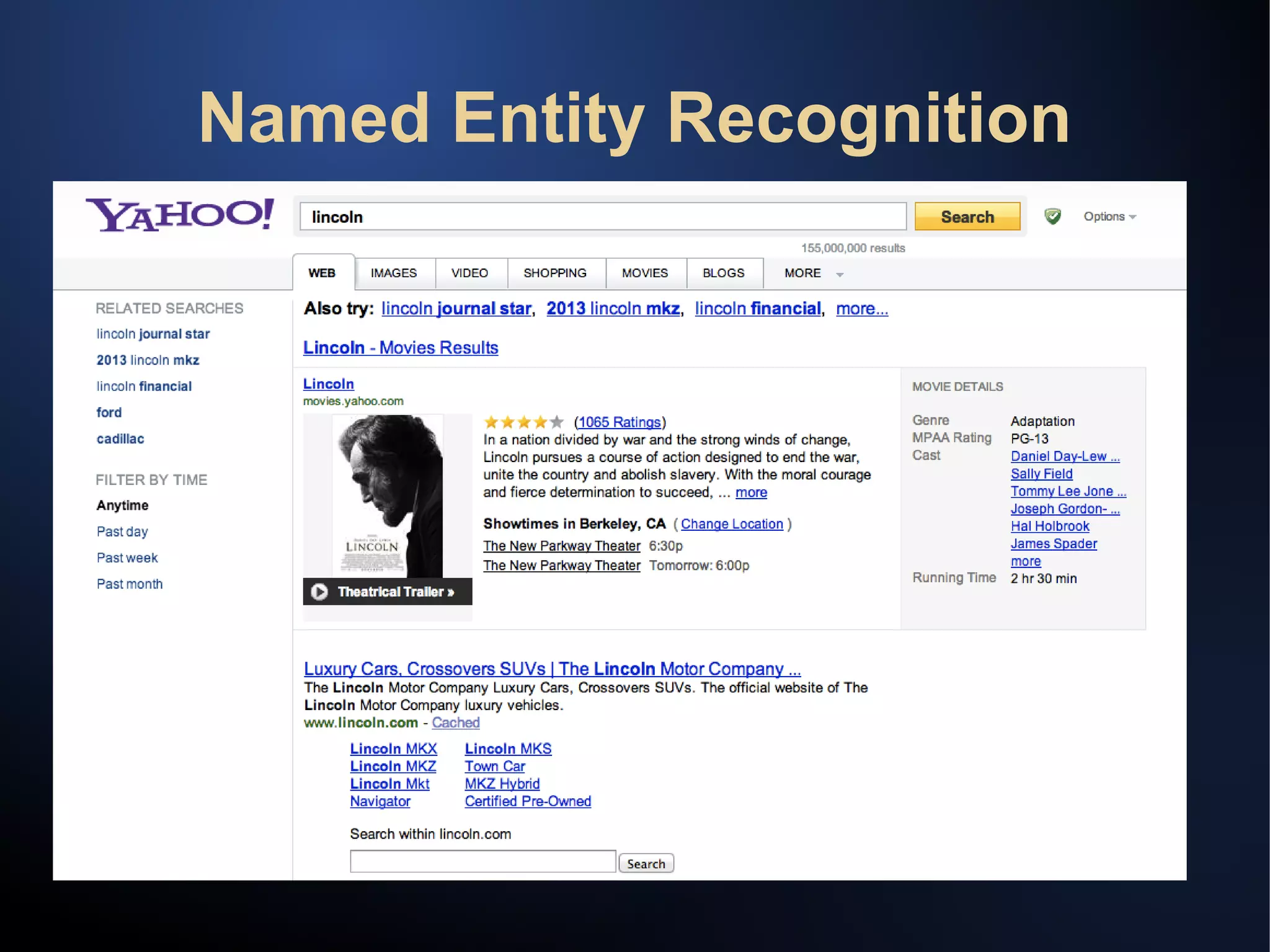Click the star rating icons
Image resolution: width=1270 pixels, height=952 pixels.
[x=523, y=422]
